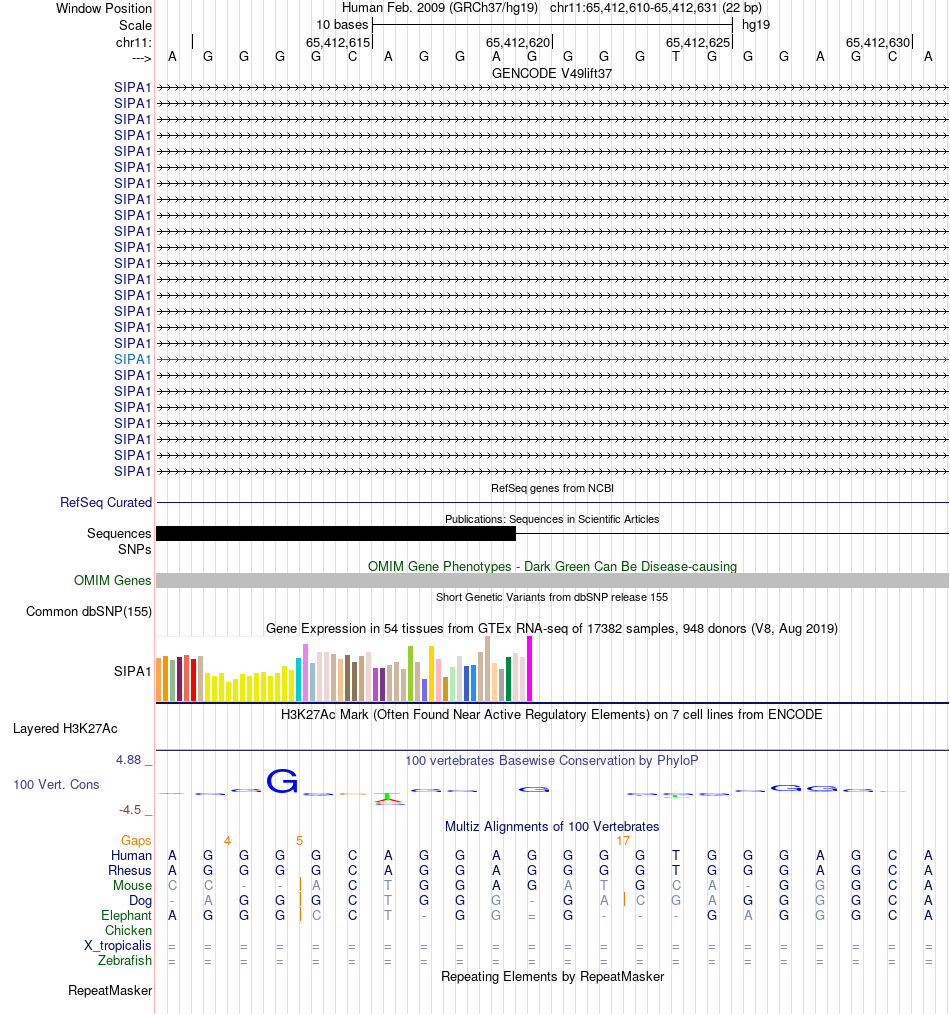The height and width of the screenshot is (1014, 950).
Task: Click the H3K27Ac Mark track title
Action: [x=552, y=715]
